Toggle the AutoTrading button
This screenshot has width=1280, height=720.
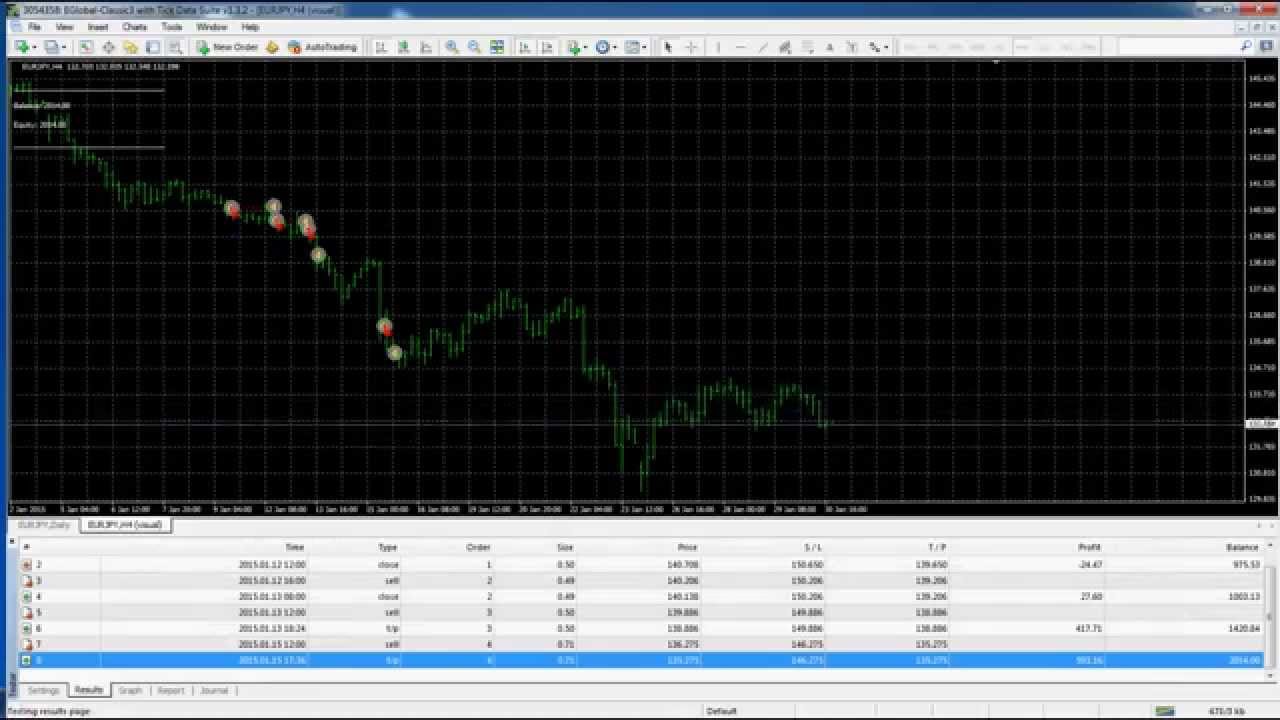pyautogui.click(x=322, y=47)
